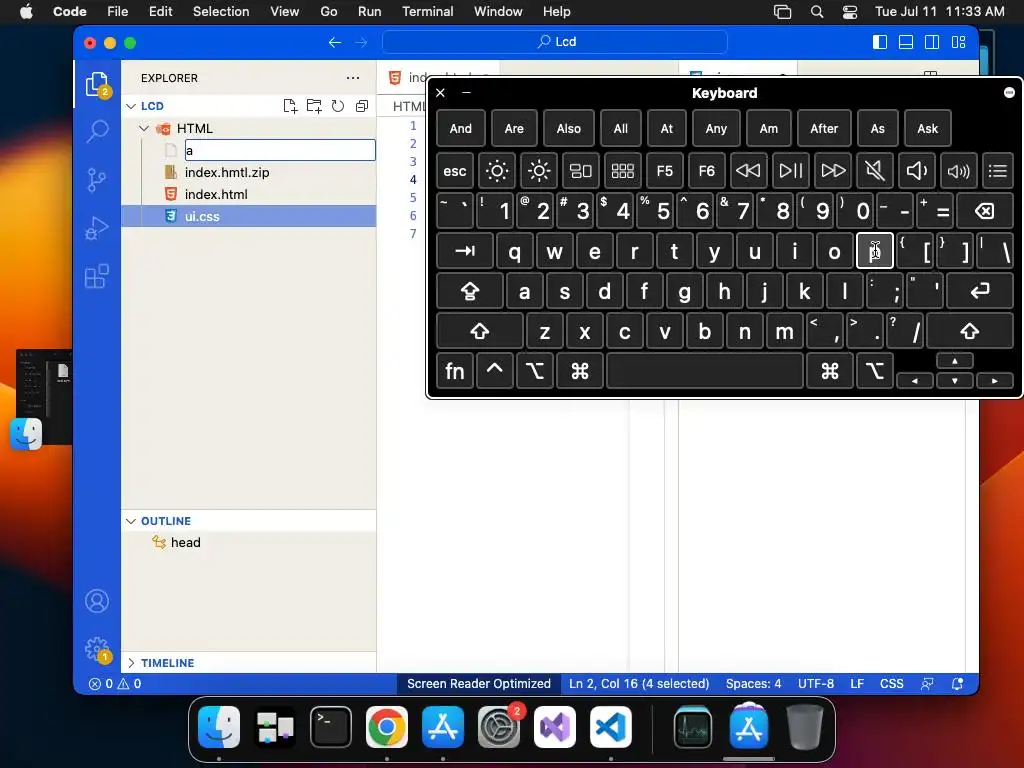Click the fast-forward media key
1024x768 pixels.
(833, 171)
